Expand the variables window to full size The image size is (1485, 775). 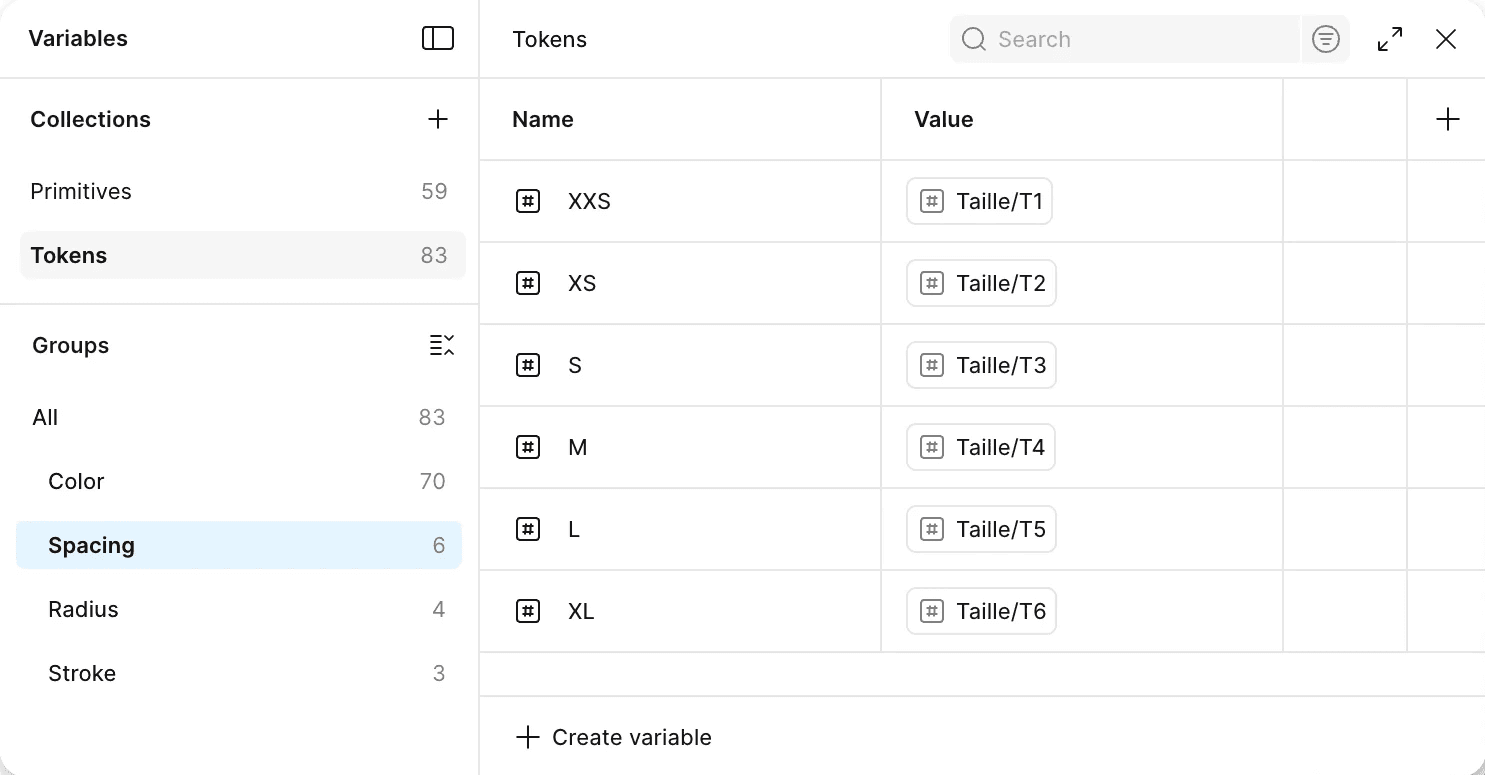pyautogui.click(x=1389, y=39)
